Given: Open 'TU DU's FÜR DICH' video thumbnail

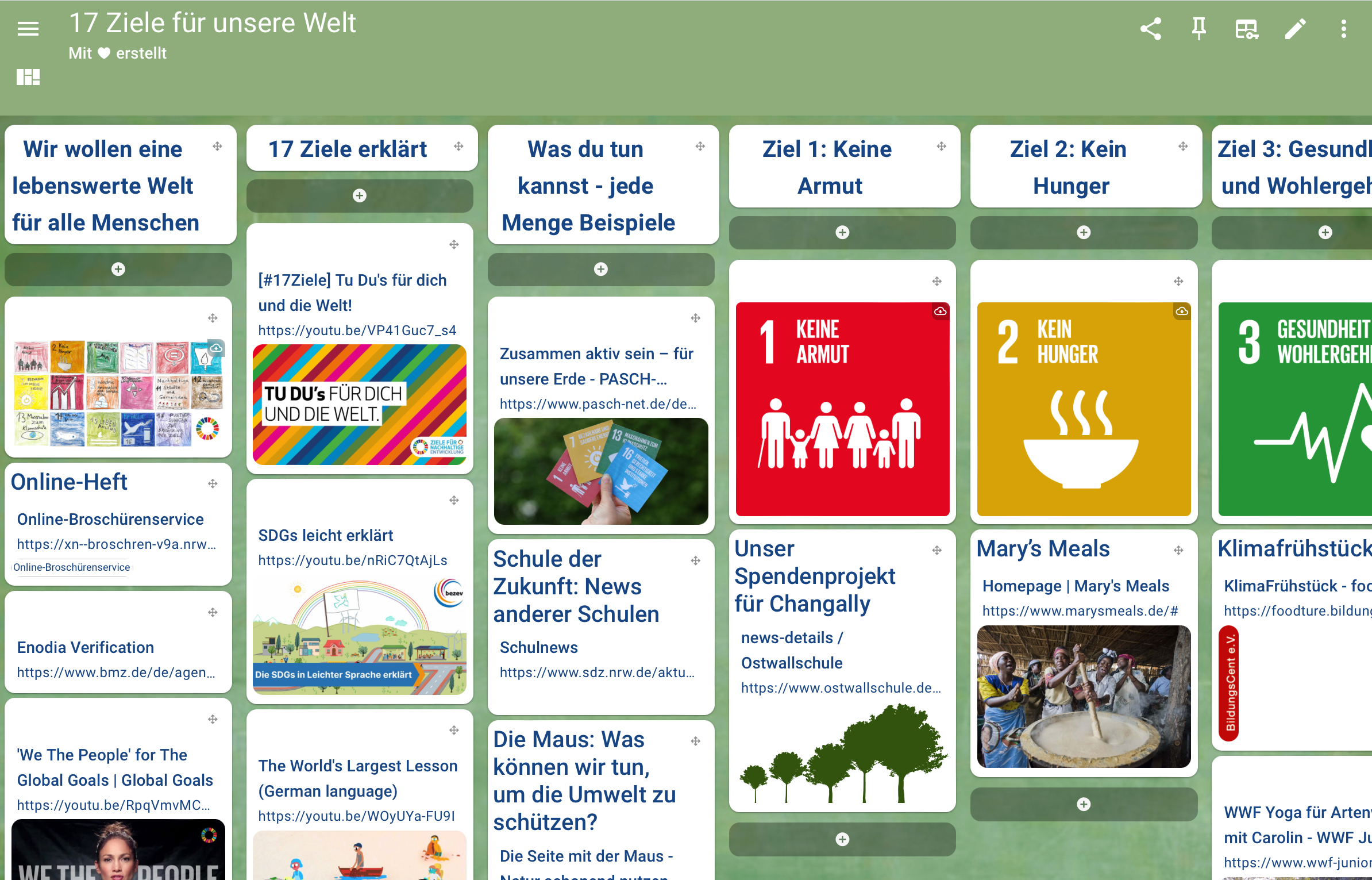Looking at the screenshot, I should 360,405.
